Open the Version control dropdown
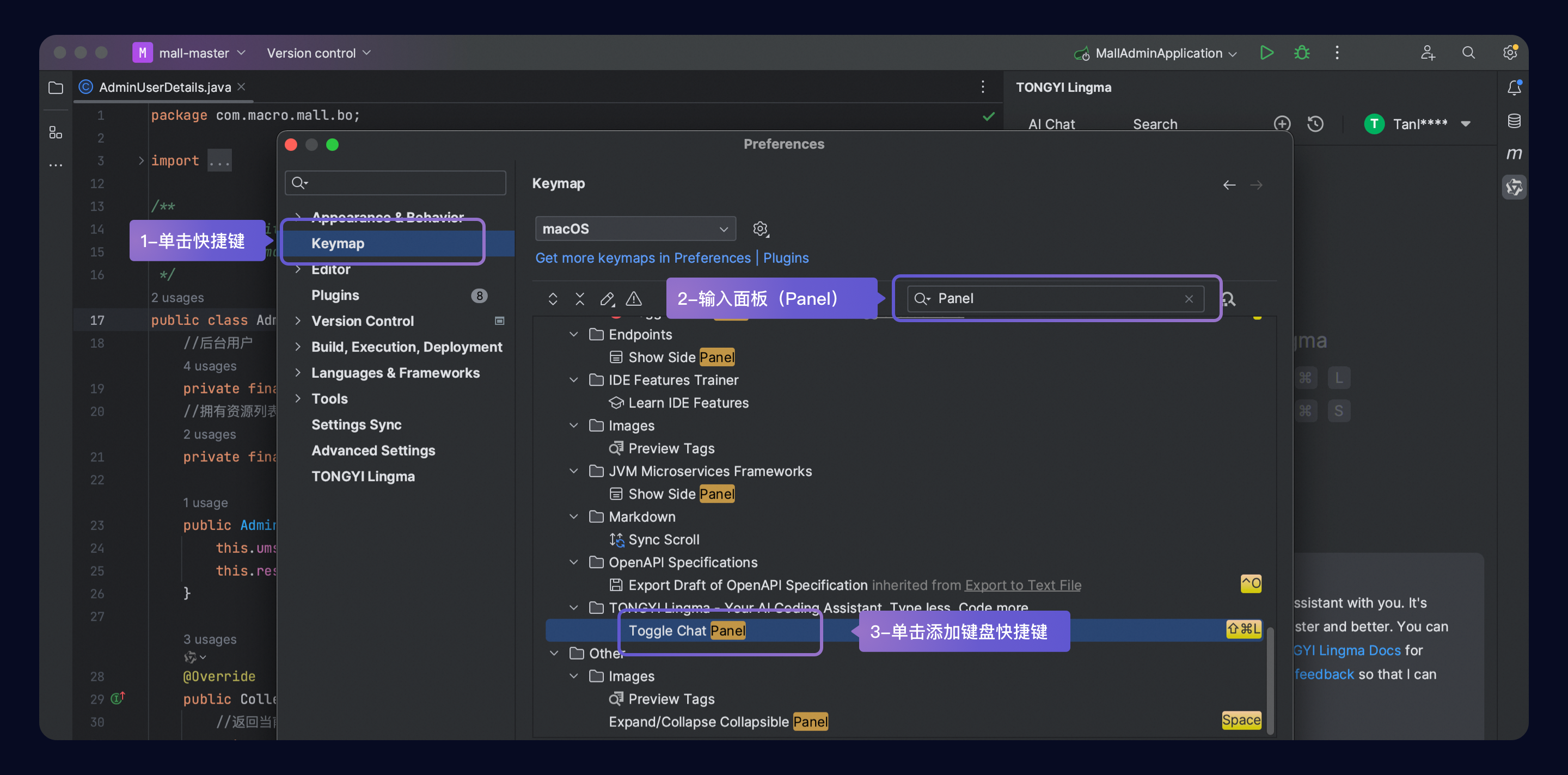Image resolution: width=1568 pixels, height=775 pixels. [x=318, y=53]
